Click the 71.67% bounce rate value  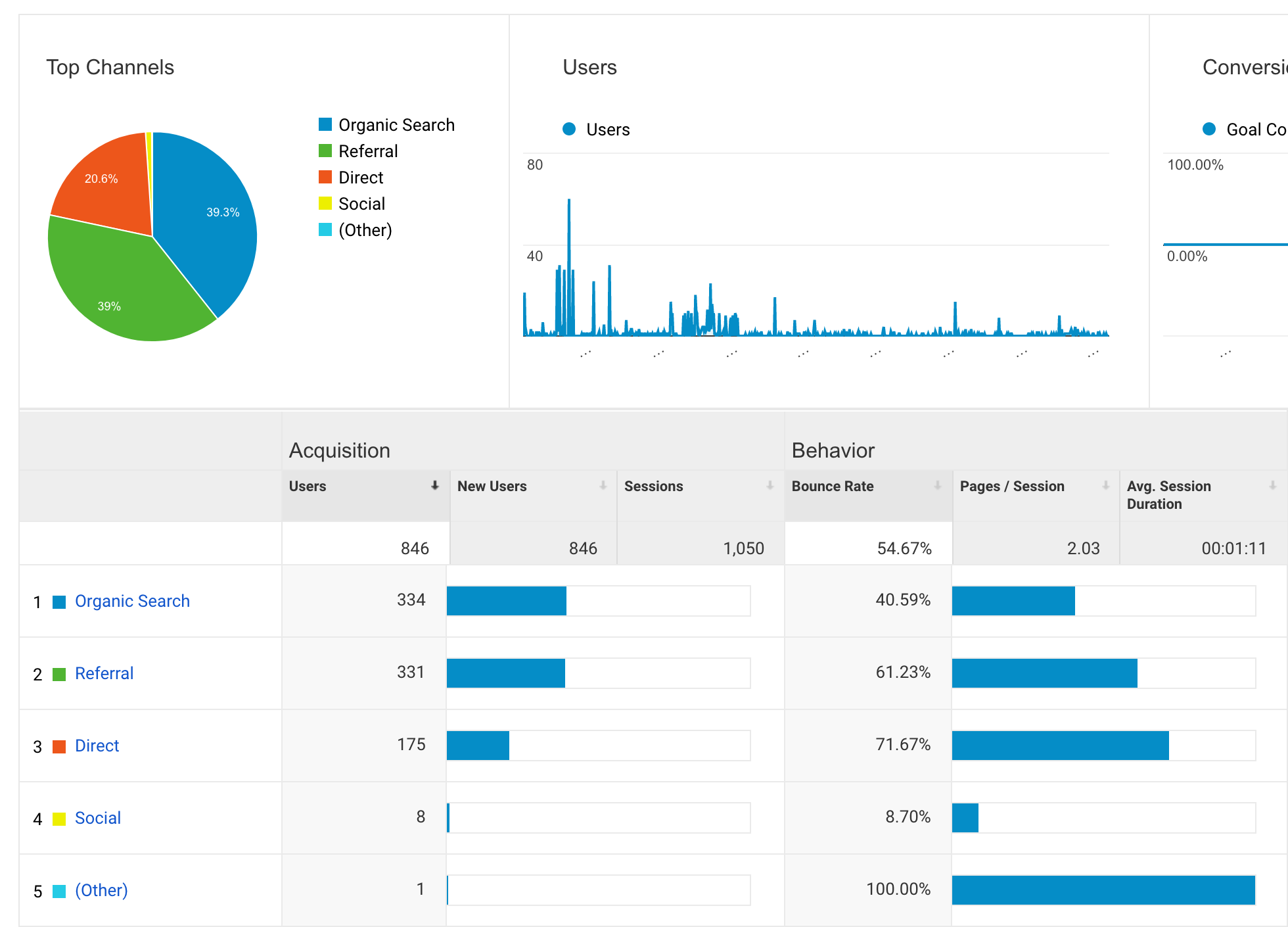903,744
